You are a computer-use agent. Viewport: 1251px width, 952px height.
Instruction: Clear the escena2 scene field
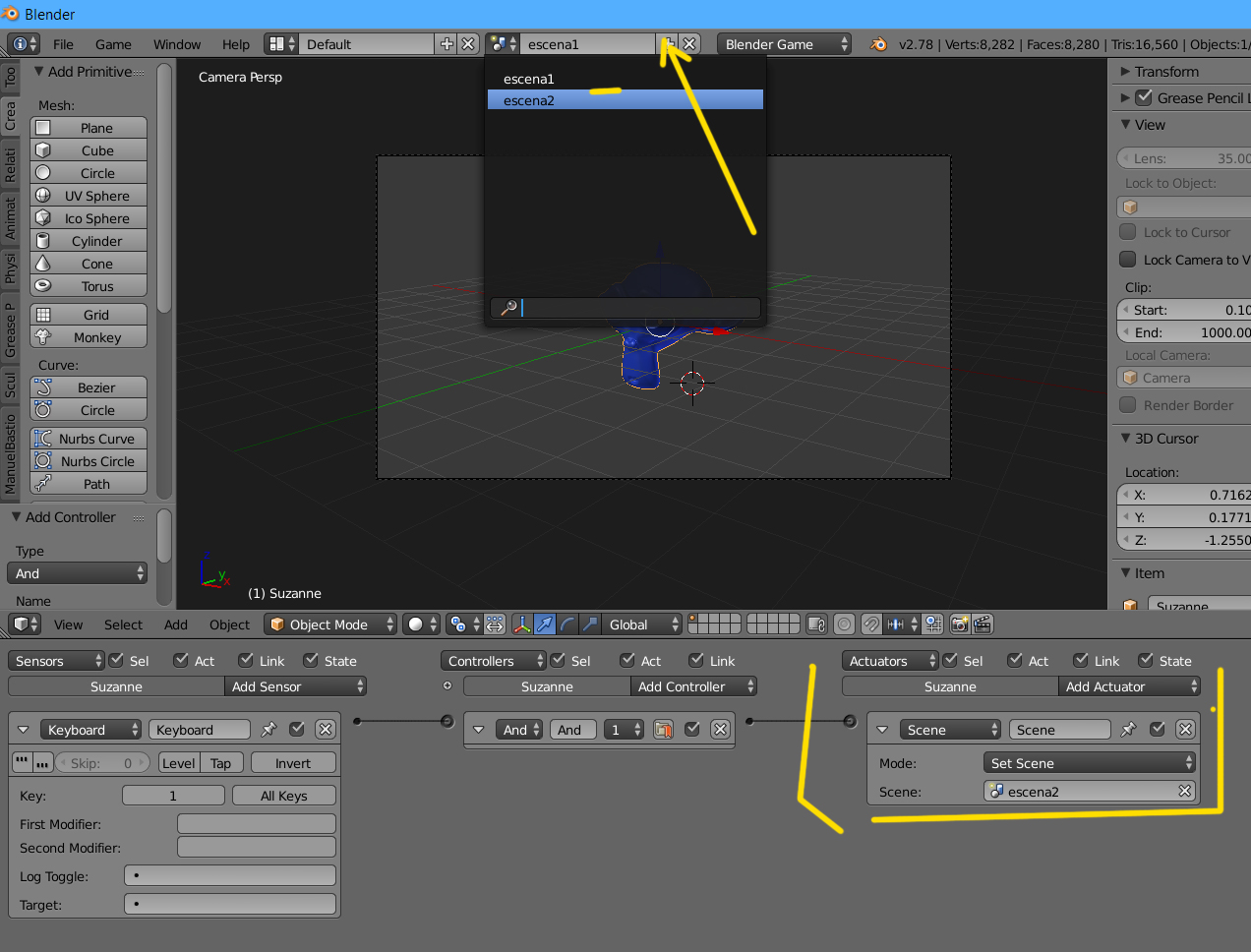[x=1184, y=792]
